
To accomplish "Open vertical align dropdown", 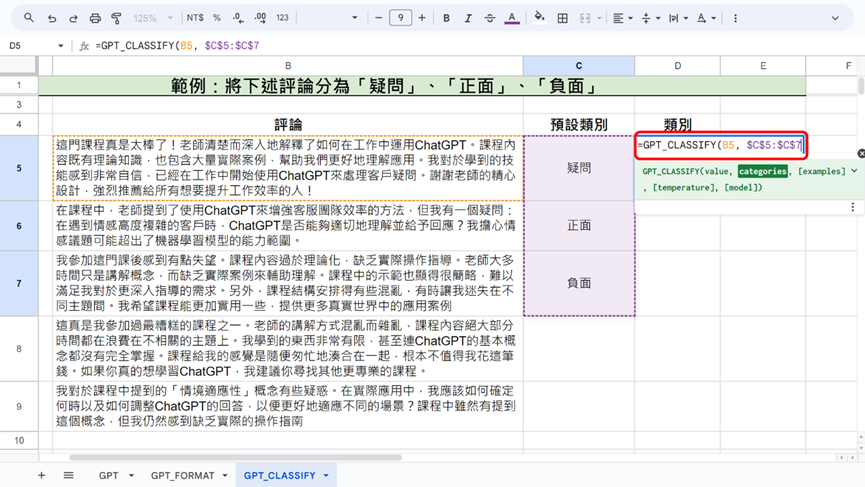I will tap(651, 18).
